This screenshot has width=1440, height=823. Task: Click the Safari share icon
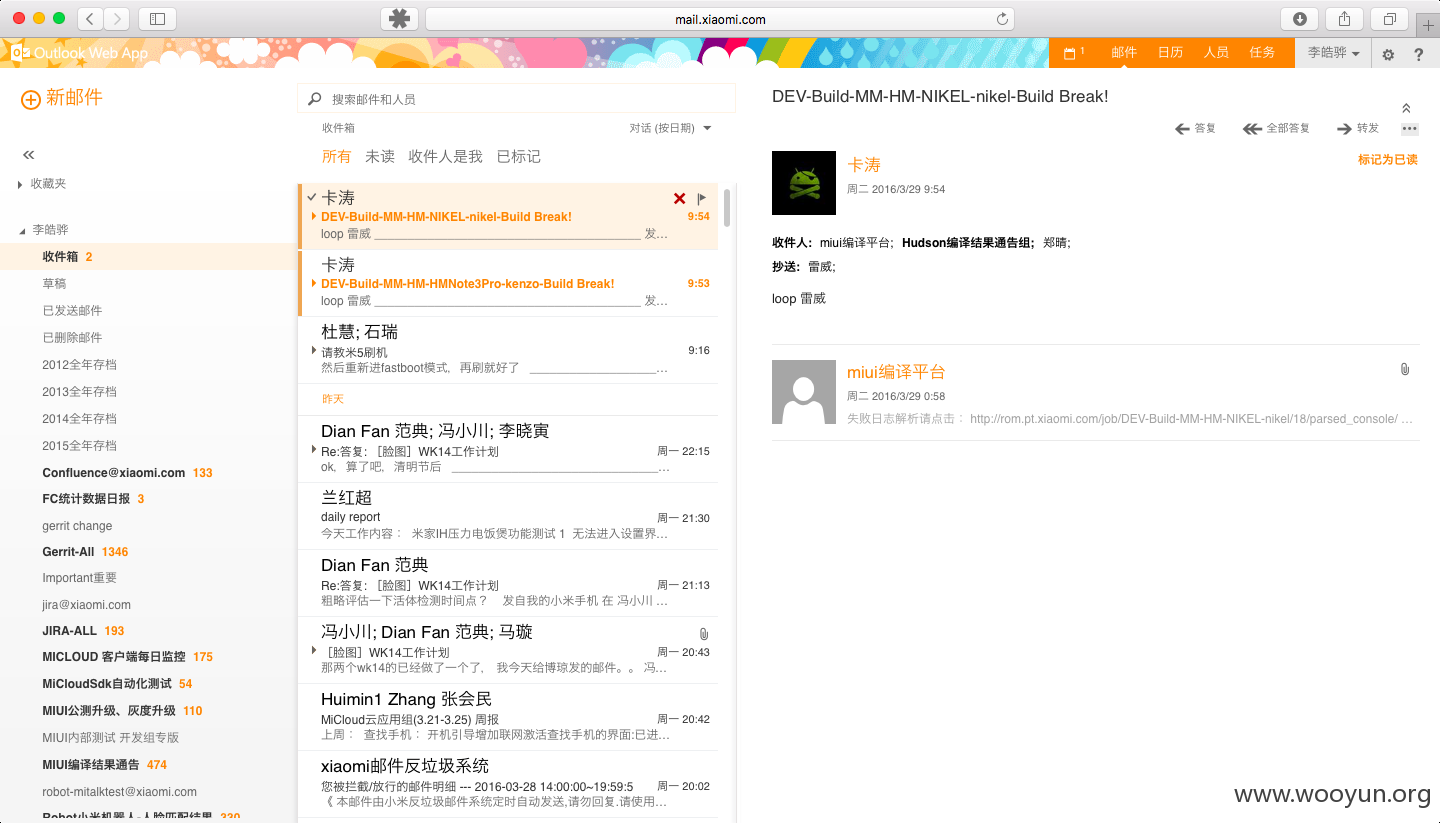(x=1344, y=19)
